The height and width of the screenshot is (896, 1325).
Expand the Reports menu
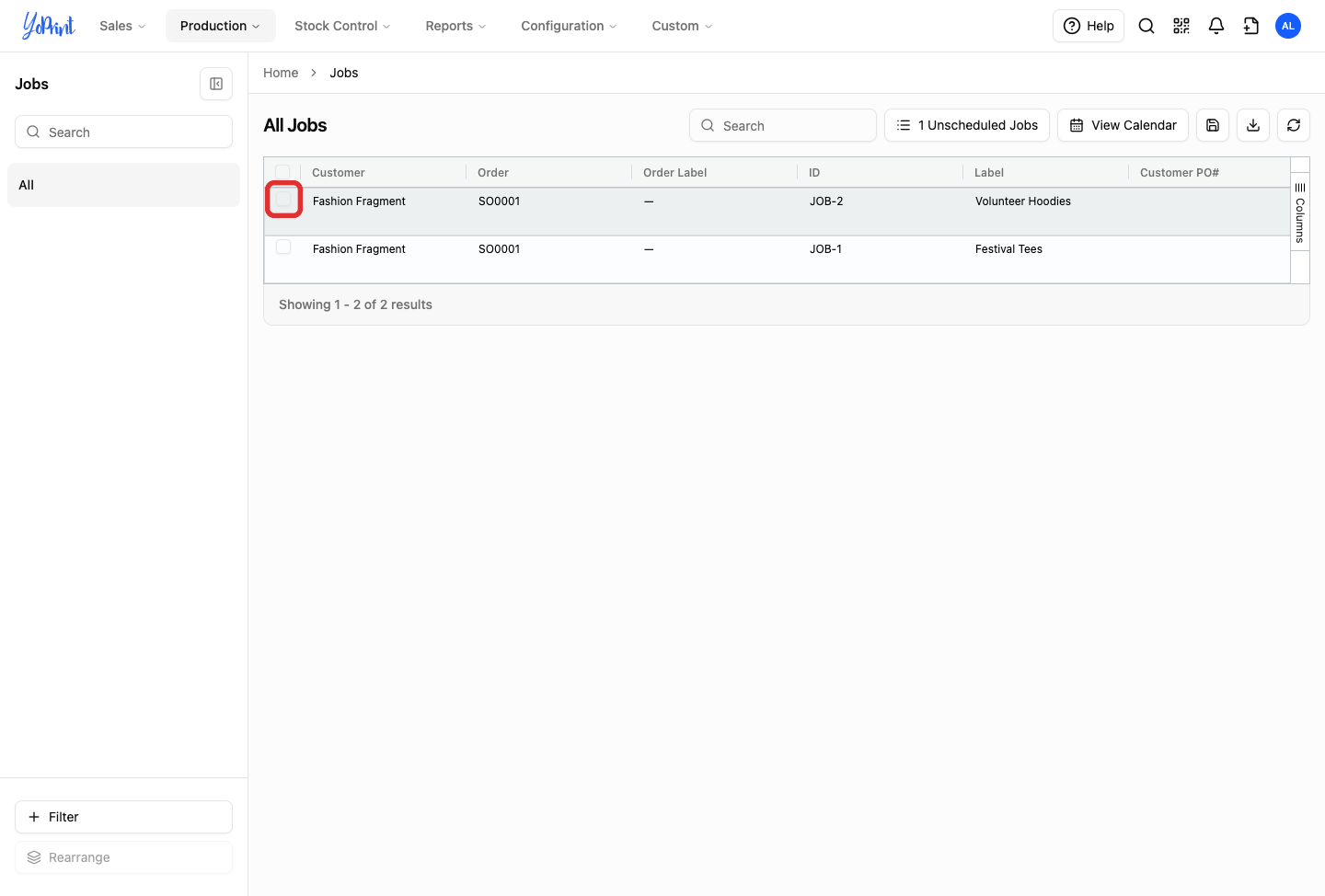(455, 26)
